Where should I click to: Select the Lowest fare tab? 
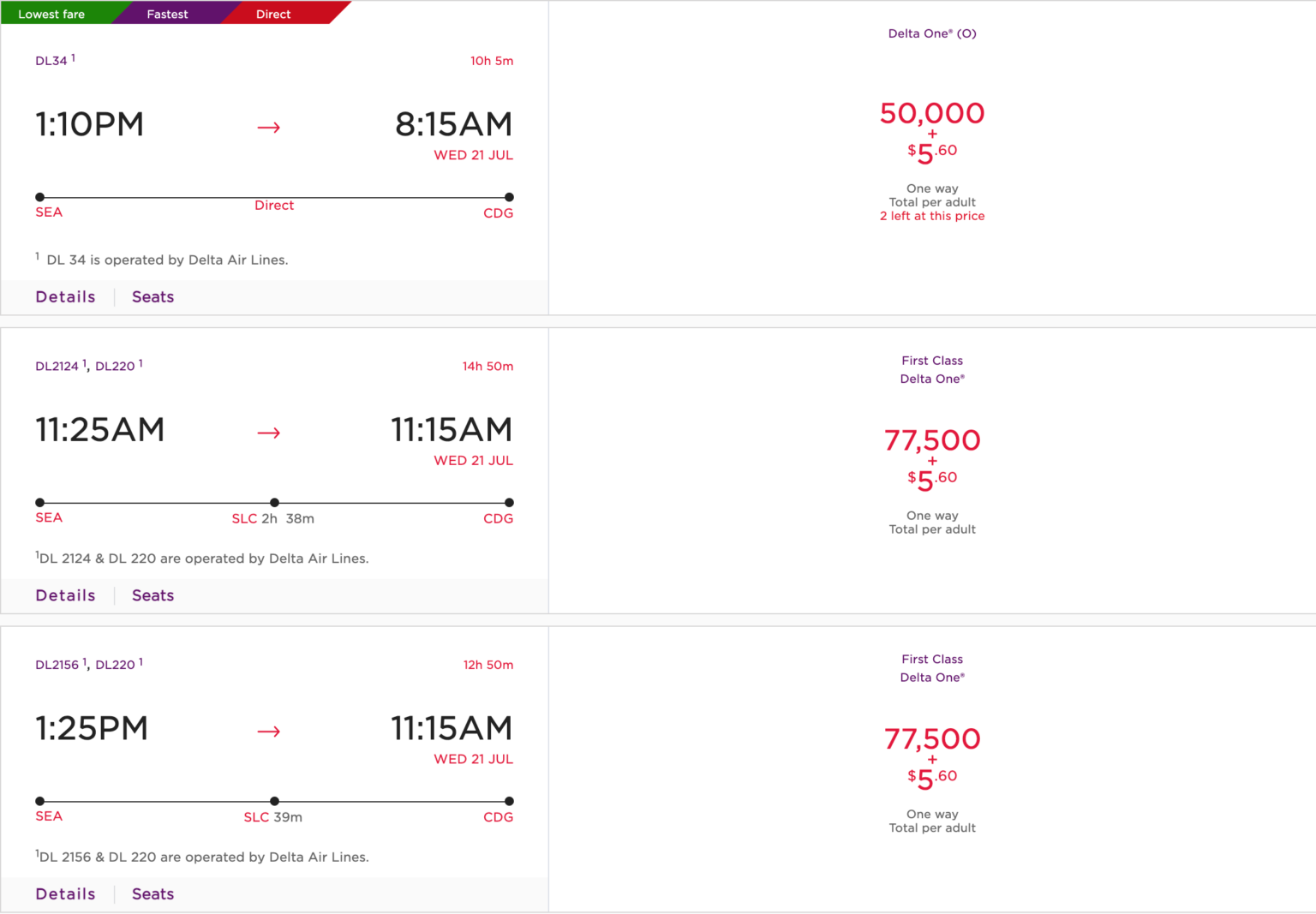tap(51, 13)
